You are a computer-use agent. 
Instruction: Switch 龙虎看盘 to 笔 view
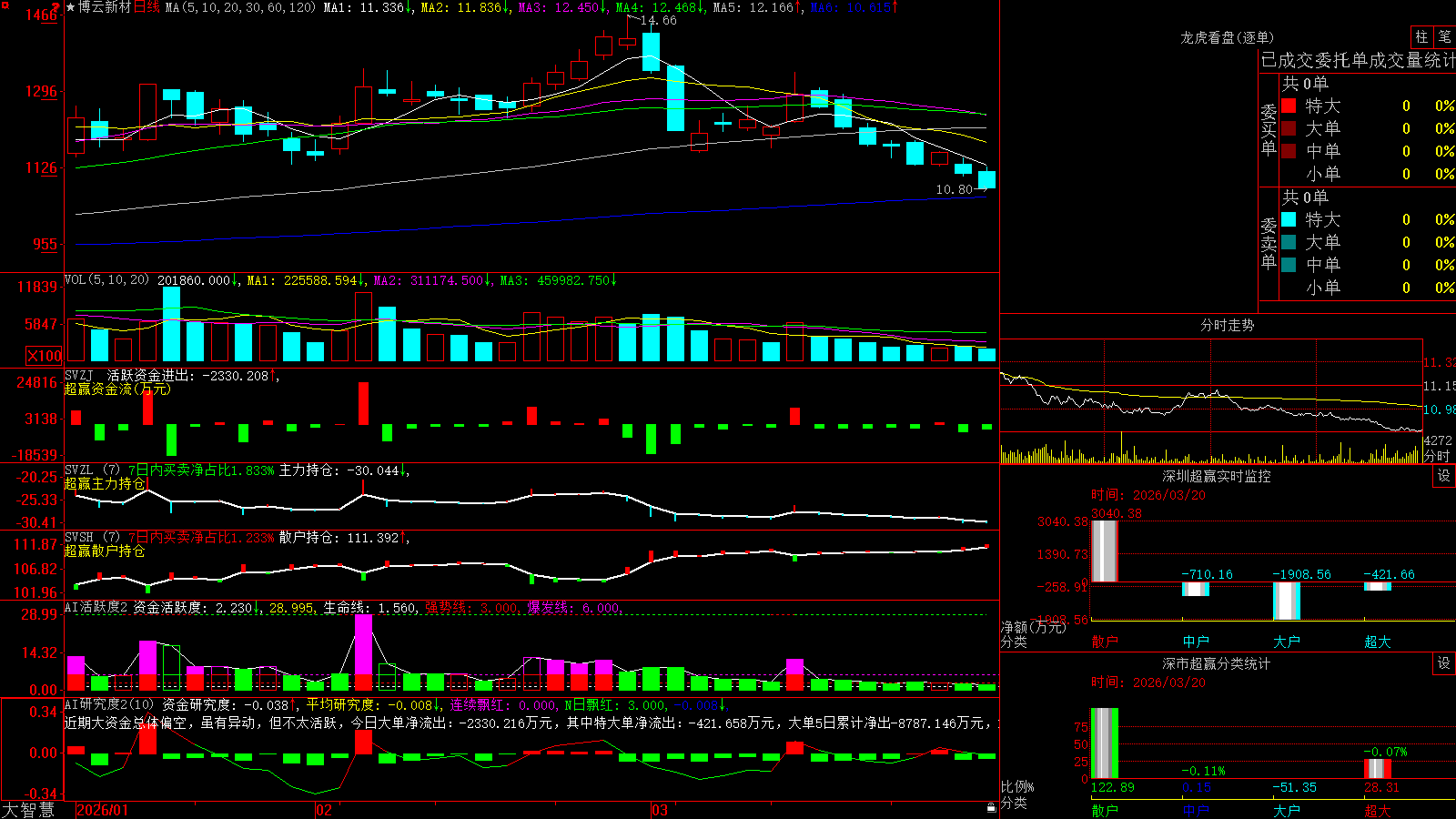[x=1444, y=36]
